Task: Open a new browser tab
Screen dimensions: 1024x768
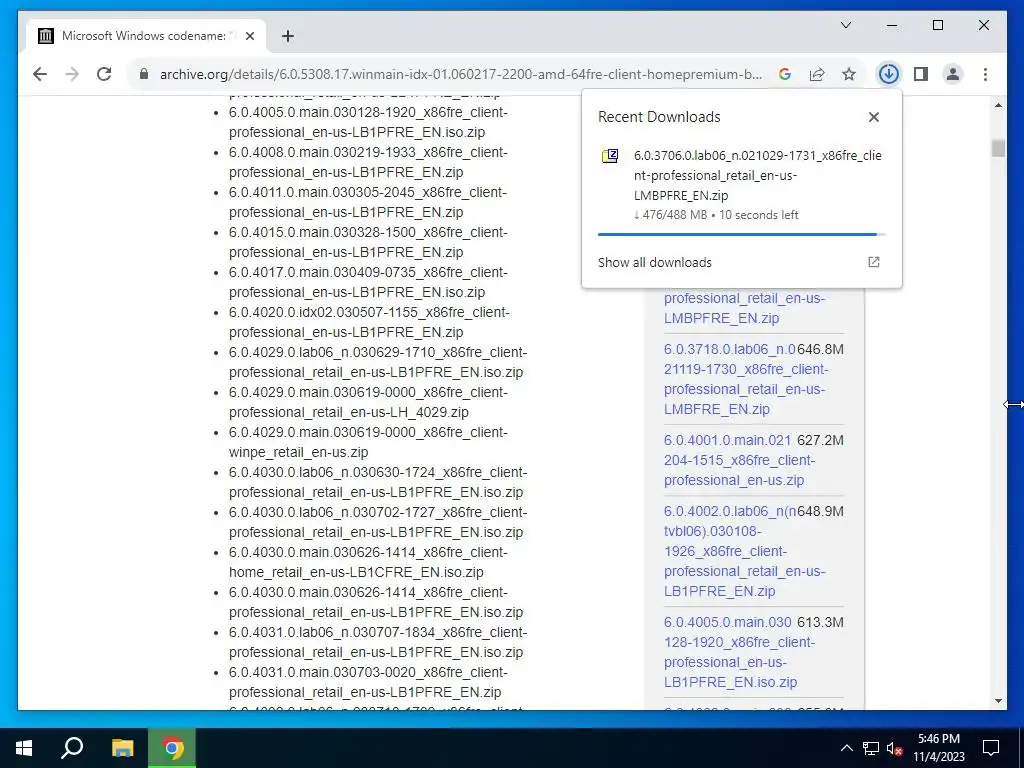Action: [x=287, y=36]
